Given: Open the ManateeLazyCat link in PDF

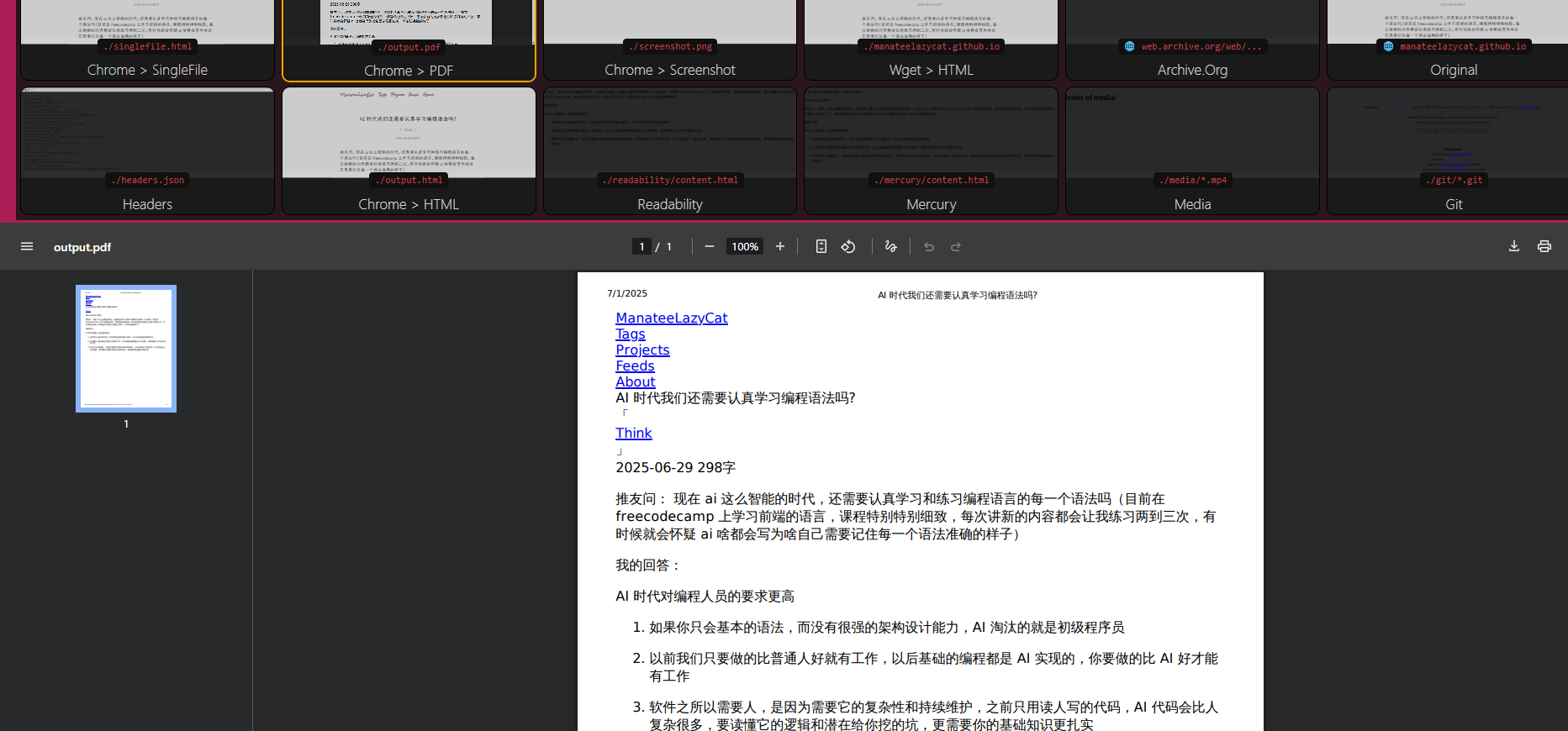Looking at the screenshot, I should (672, 318).
